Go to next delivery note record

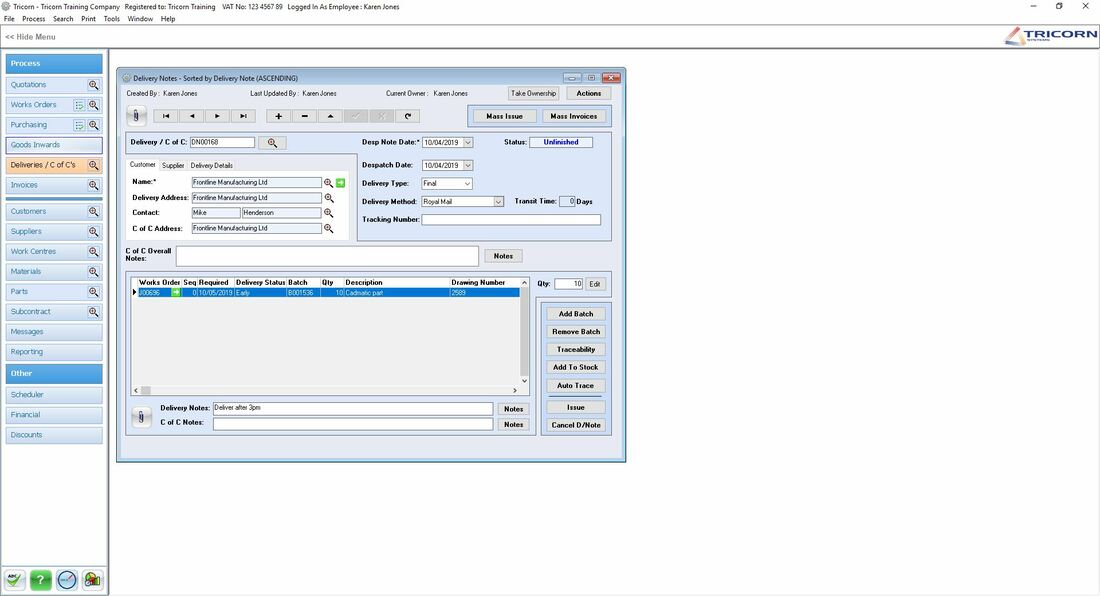[x=217, y=116]
